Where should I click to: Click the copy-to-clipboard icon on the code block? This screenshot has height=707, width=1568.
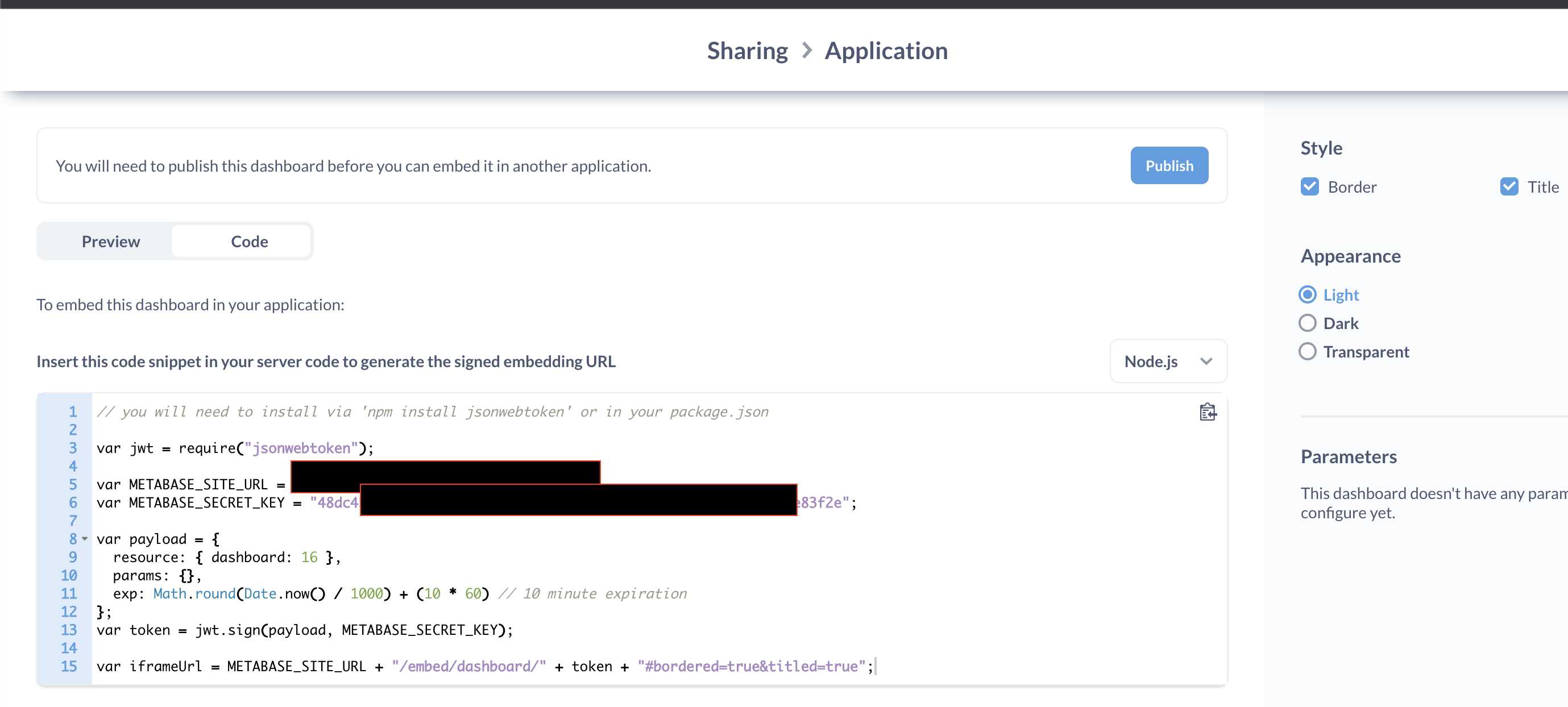(1208, 412)
